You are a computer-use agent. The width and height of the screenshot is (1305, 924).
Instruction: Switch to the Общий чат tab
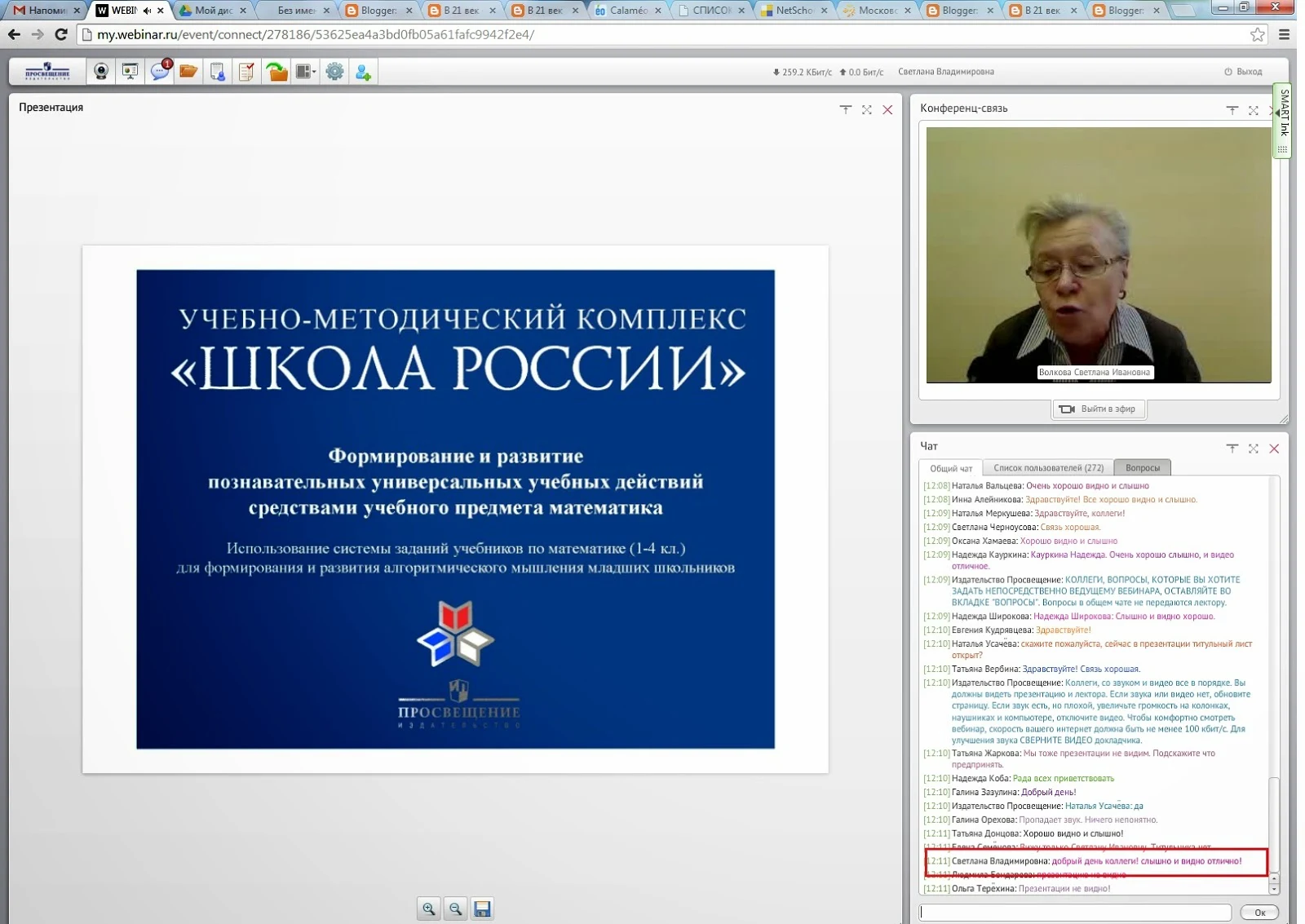pyautogui.click(x=951, y=468)
